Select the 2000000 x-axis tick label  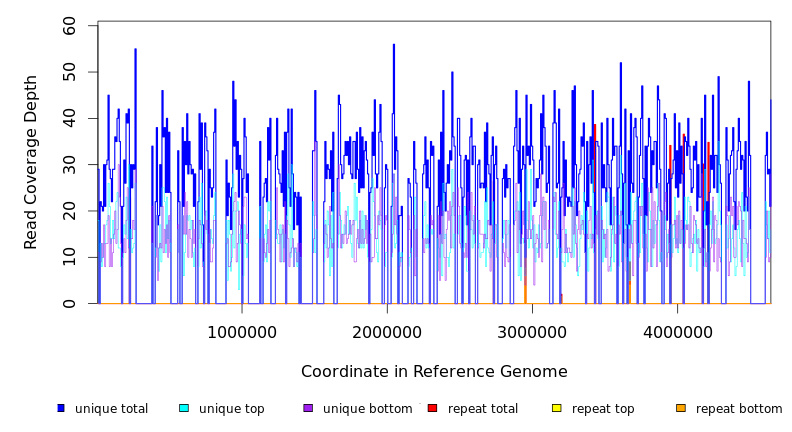[x=387, y=332]
